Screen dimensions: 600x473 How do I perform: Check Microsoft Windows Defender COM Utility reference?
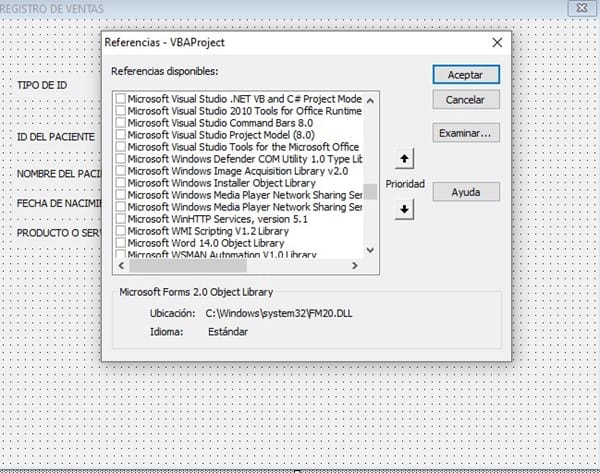[x=121, y=159]
